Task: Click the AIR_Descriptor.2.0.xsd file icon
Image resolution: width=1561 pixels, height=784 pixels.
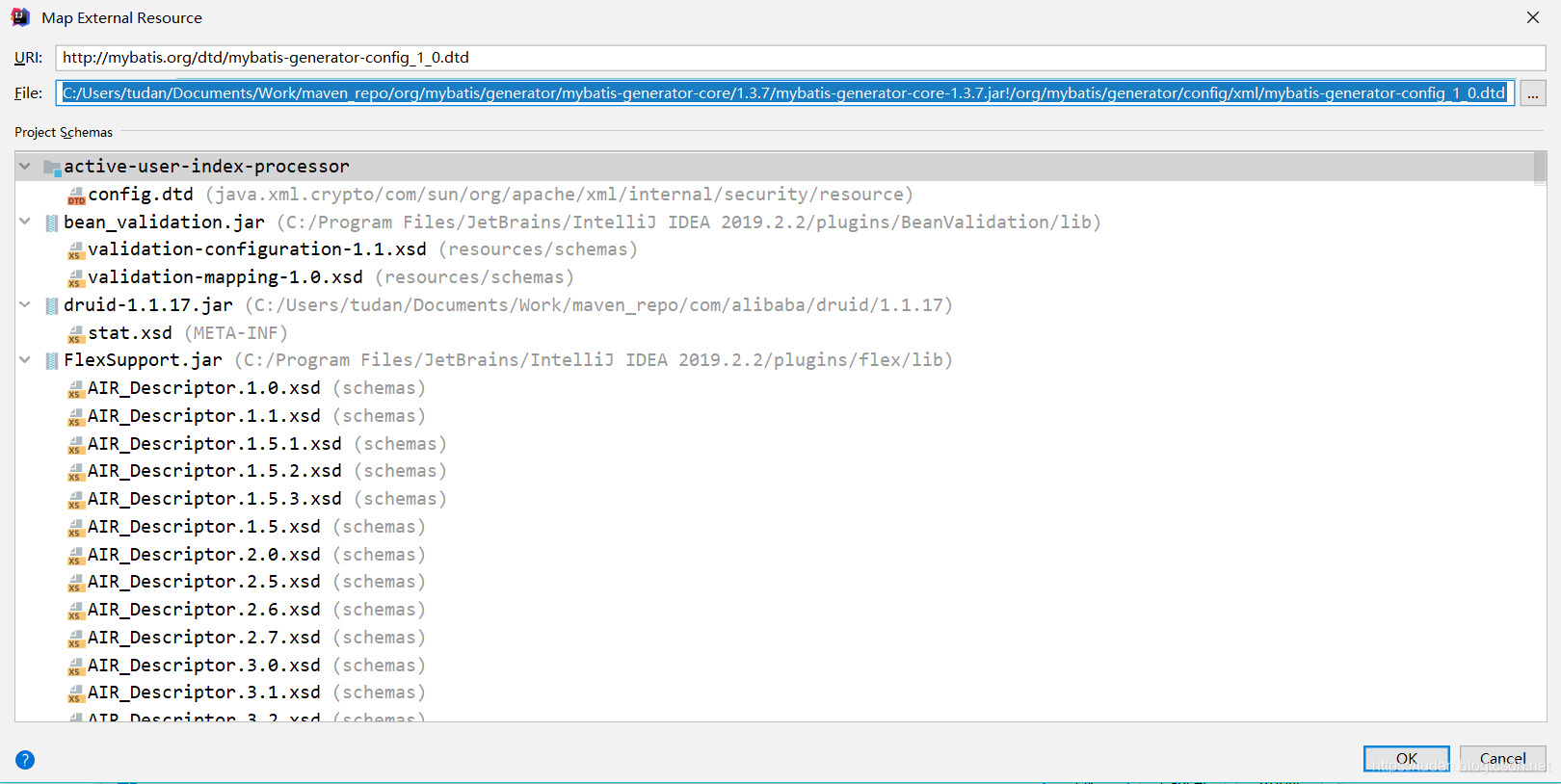Action: (x=76, y=556)
